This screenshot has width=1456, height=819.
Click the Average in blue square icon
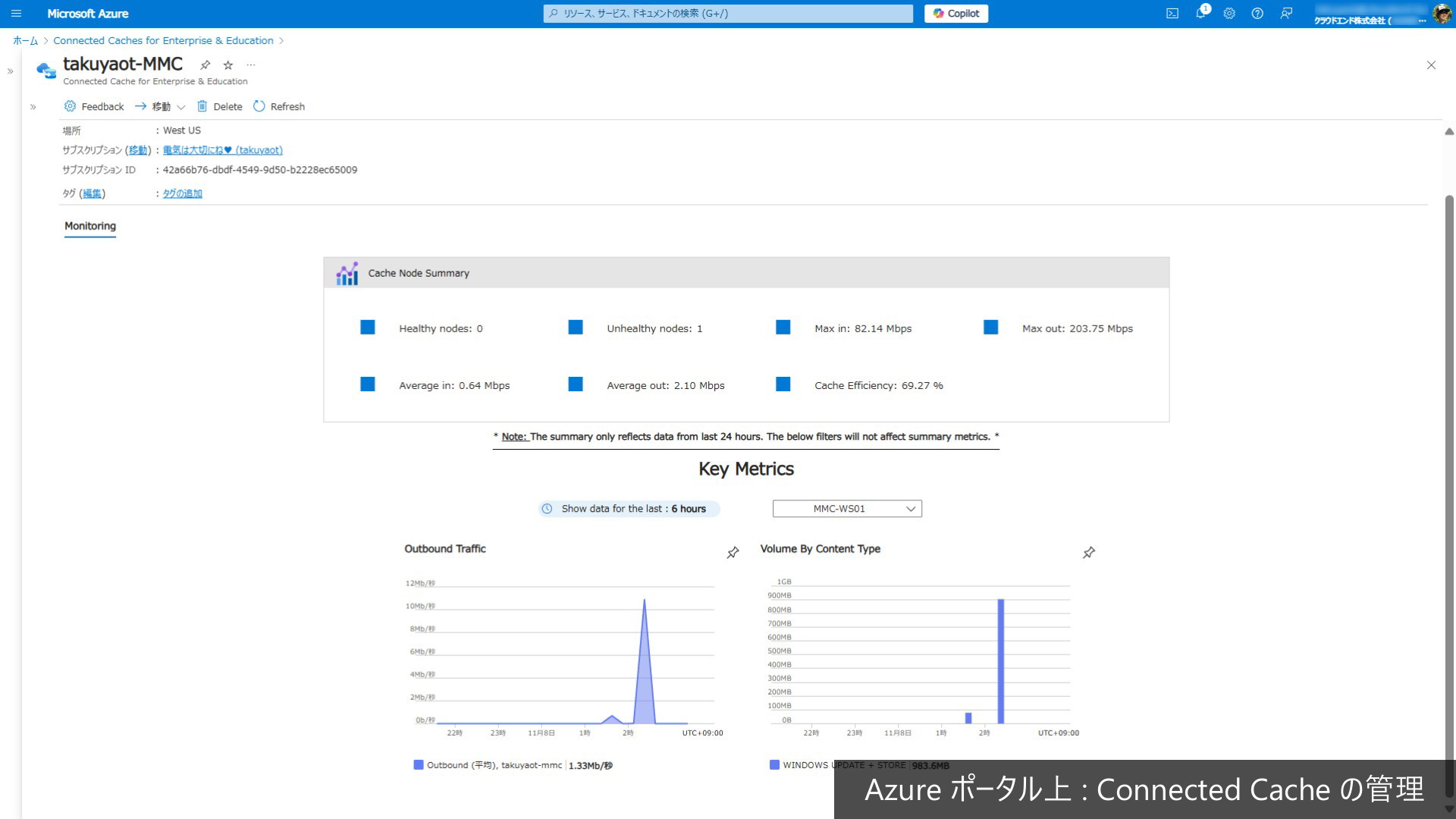(368, 384)
